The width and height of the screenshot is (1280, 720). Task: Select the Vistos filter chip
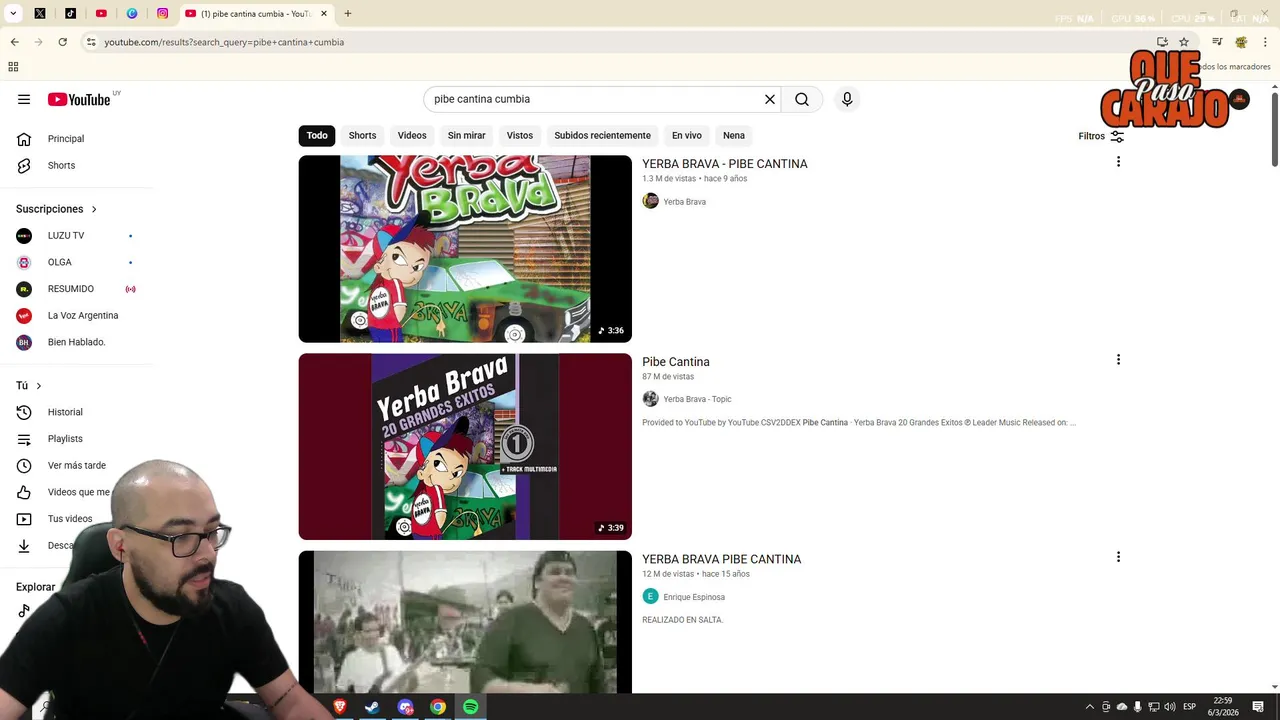click(520, 135)
